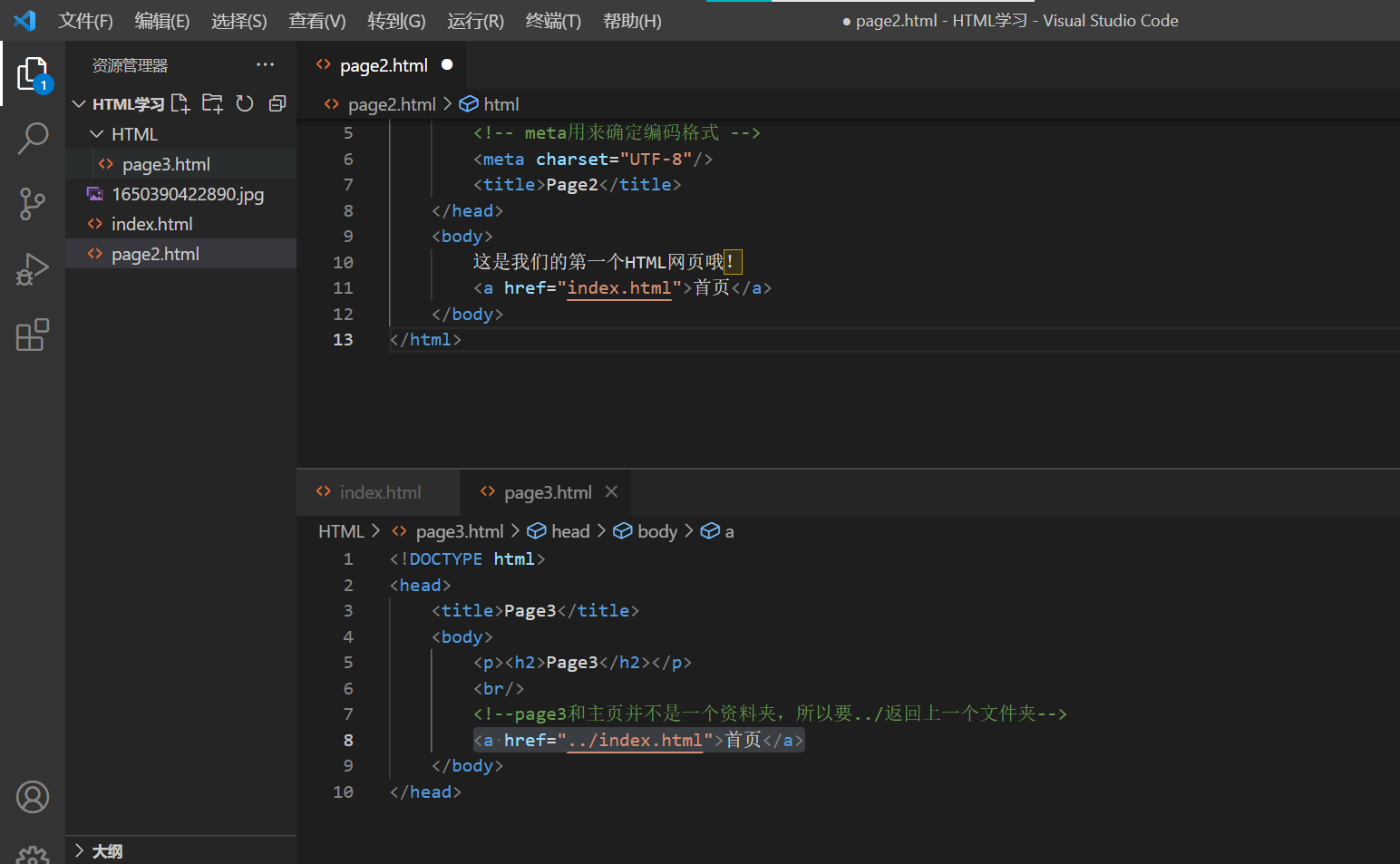Open the Explorer view in activity bar
This screenshot has width=1400, height=864.
33,73
